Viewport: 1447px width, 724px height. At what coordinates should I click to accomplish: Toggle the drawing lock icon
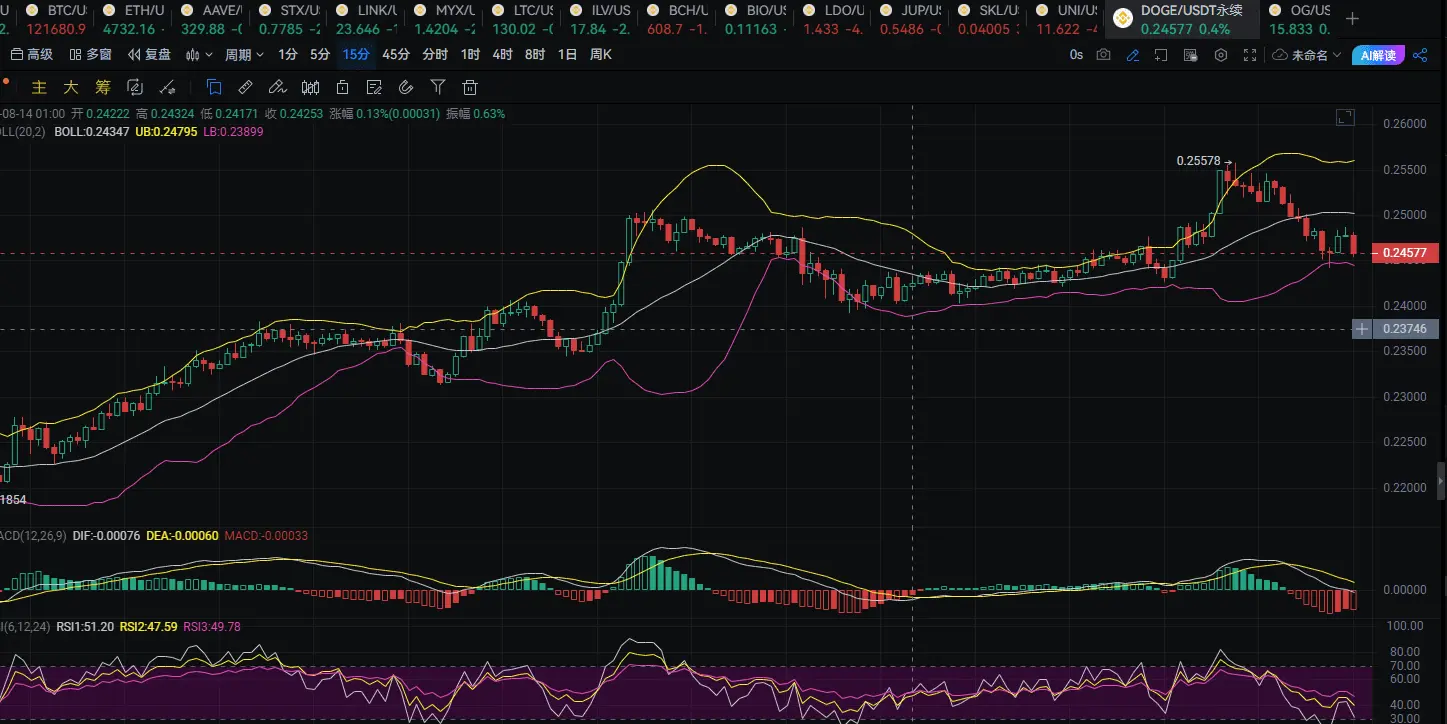click(x=342, y=87)
